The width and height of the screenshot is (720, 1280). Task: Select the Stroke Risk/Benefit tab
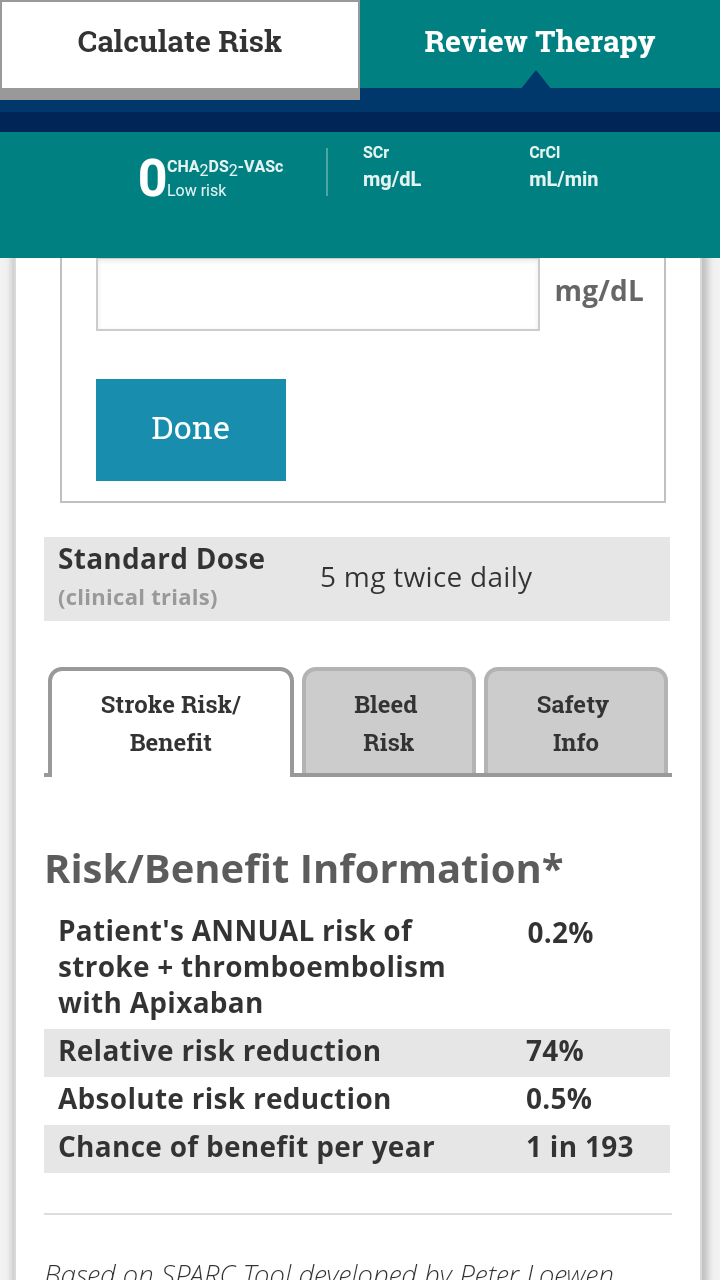(171, 723)
